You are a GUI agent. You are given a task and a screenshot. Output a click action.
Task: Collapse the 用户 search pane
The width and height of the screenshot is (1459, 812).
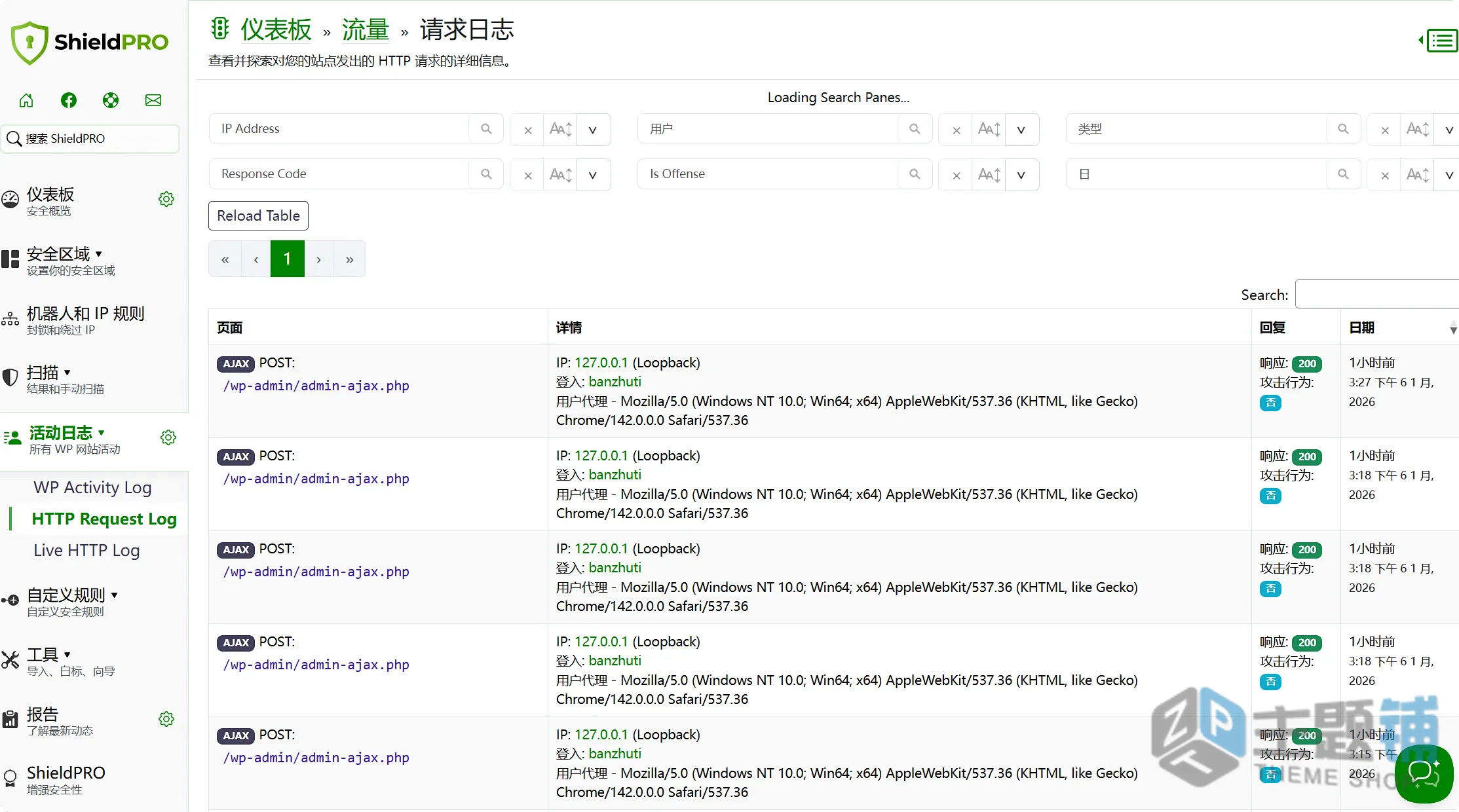click(x=1021, y=130)
